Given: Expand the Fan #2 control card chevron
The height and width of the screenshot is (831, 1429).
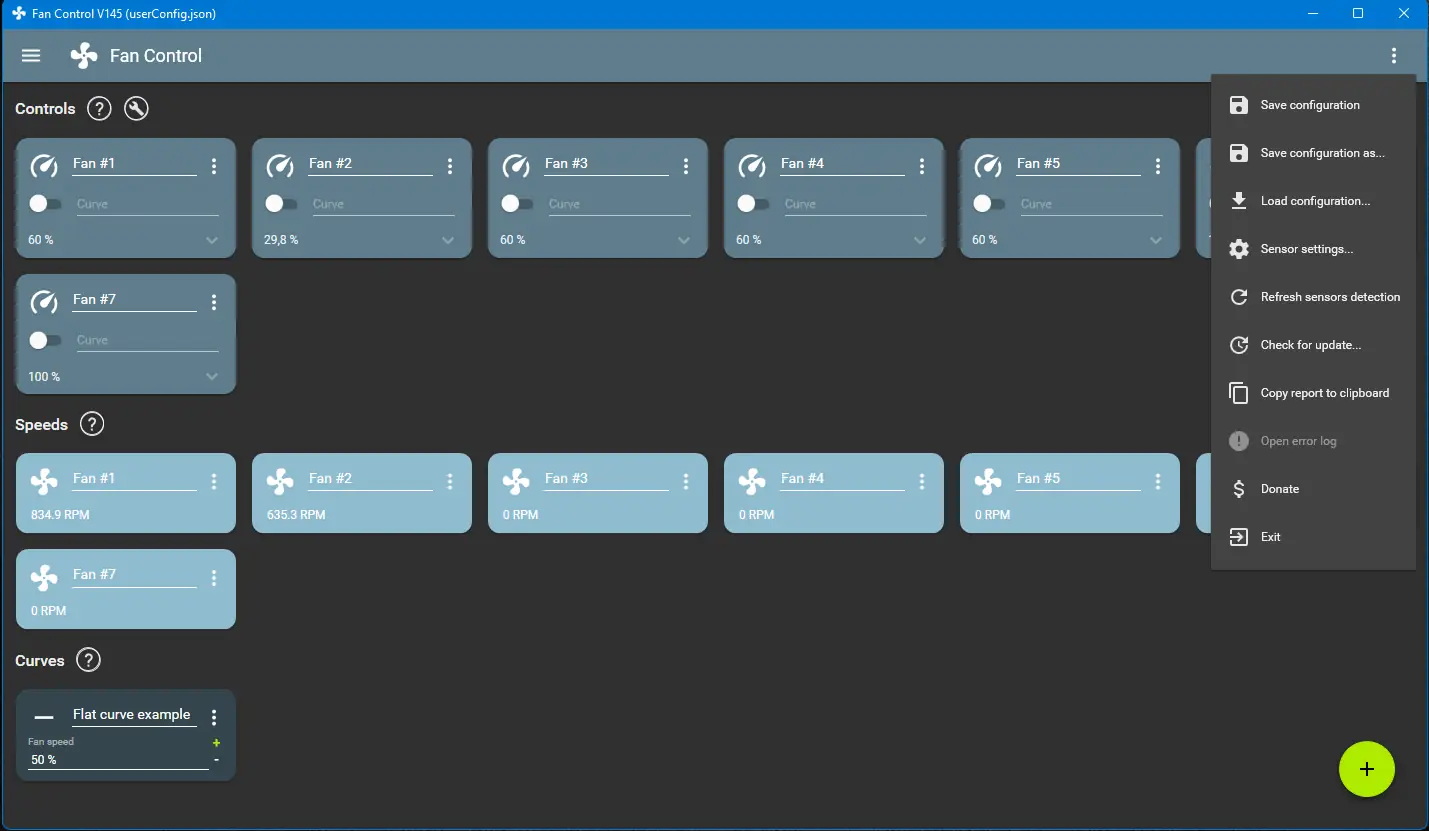Looking at the screenshot, I should click(448, 240).
